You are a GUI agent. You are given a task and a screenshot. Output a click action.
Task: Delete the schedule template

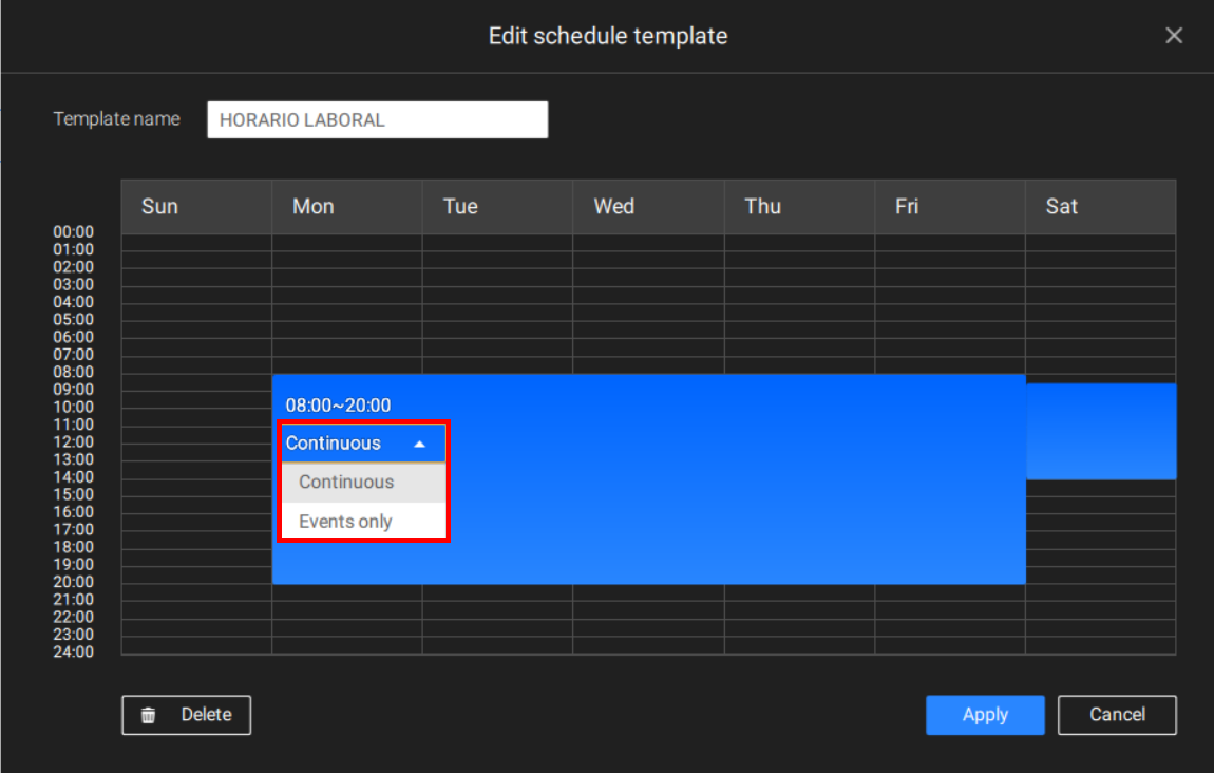pyautogui.click(x=186, y=715)
